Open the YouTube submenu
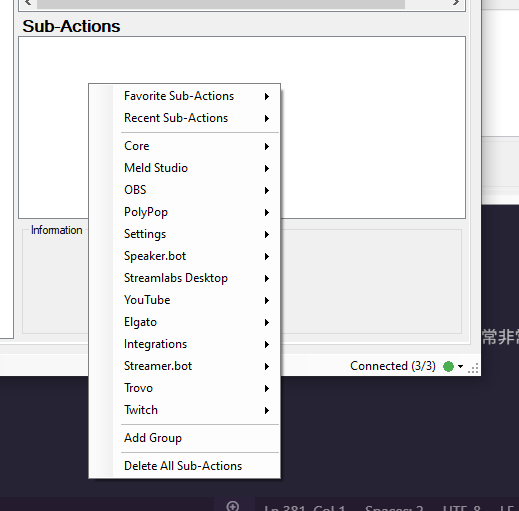Image resolution: width=519 pixels, height=511 pixels. click(x=184, y=300)
